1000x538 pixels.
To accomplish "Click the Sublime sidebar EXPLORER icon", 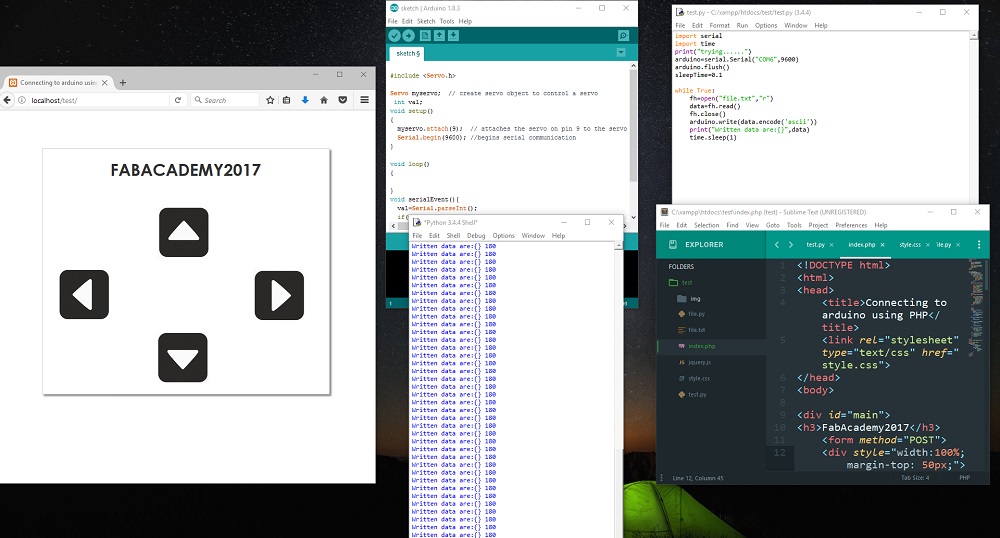I will coord(672,244).
